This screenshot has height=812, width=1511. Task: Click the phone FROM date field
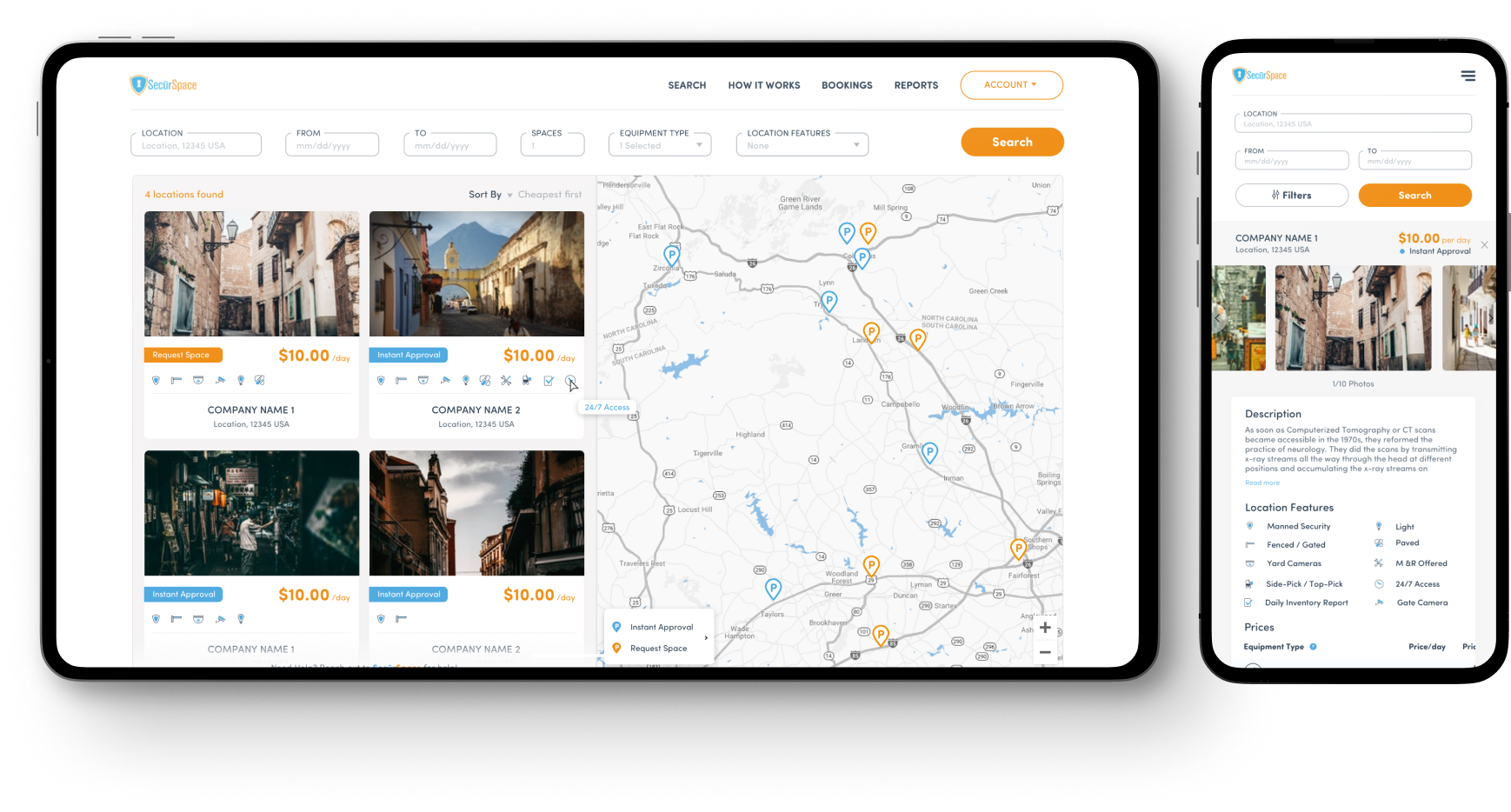tap(1292, 160)
